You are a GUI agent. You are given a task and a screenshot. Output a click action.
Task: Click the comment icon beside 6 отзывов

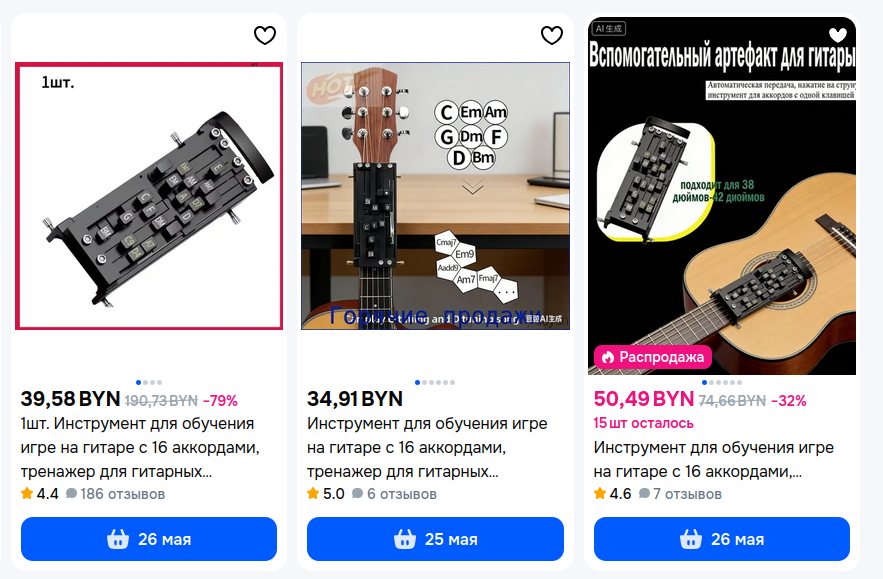358,494
